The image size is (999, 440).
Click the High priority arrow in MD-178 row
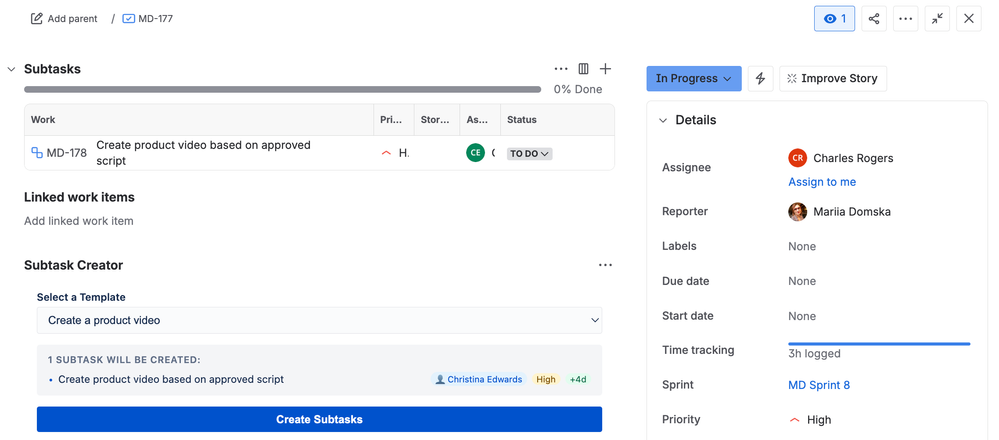(386, 153)
